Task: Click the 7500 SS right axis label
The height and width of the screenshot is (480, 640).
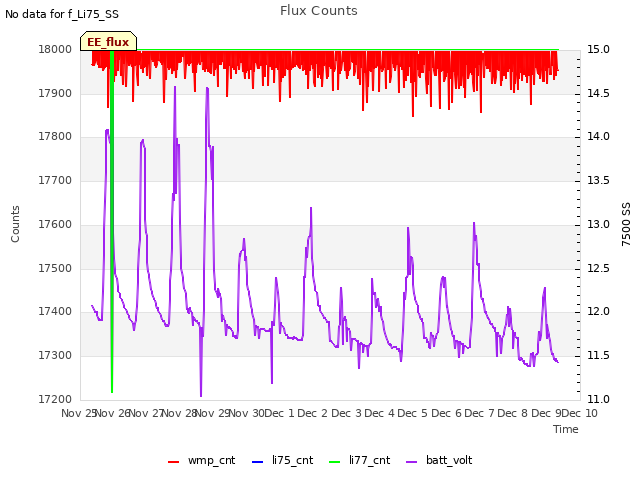Action: (626, 224)
